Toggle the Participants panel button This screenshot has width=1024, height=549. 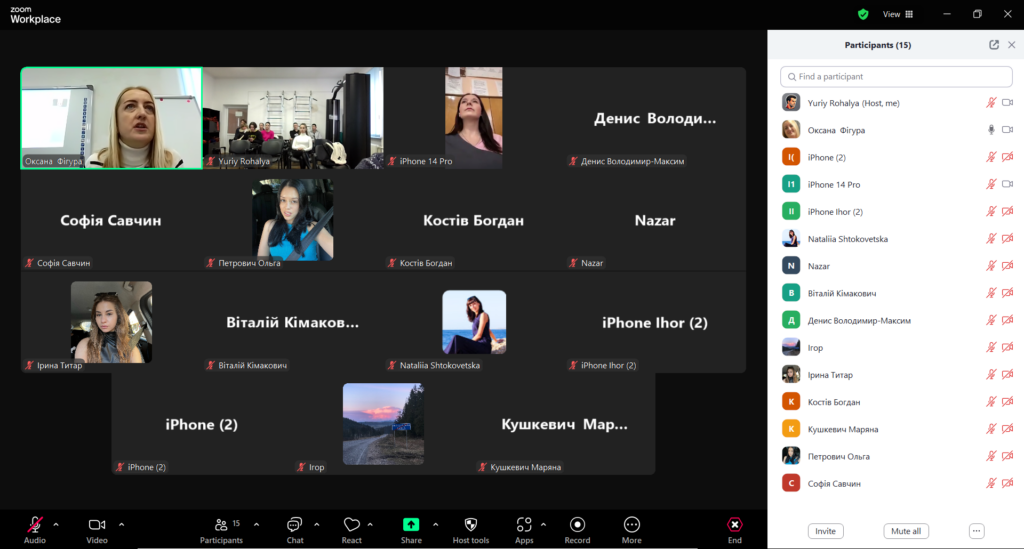click(x=221, y=525)
